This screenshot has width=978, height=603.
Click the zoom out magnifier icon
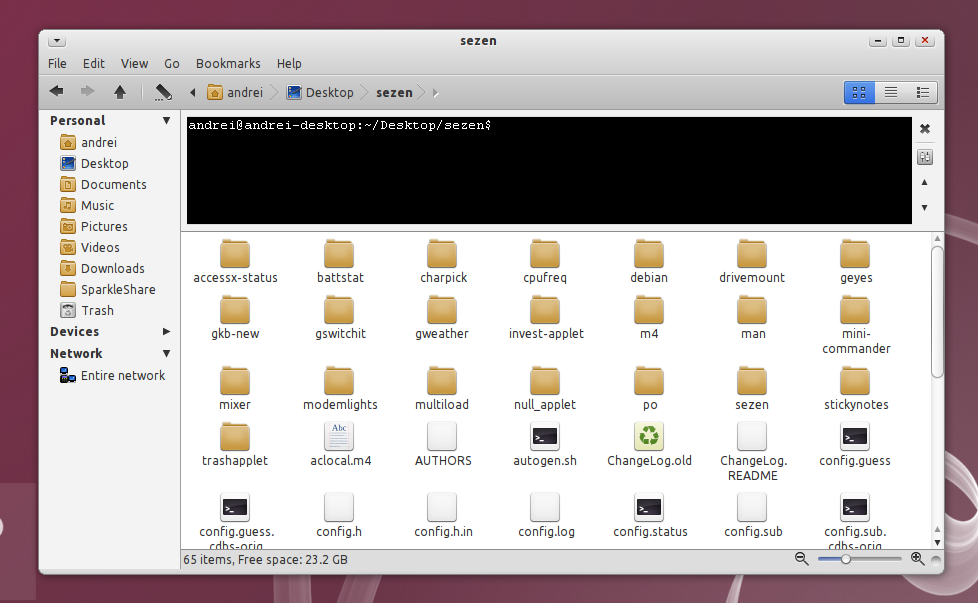point(802,559)
